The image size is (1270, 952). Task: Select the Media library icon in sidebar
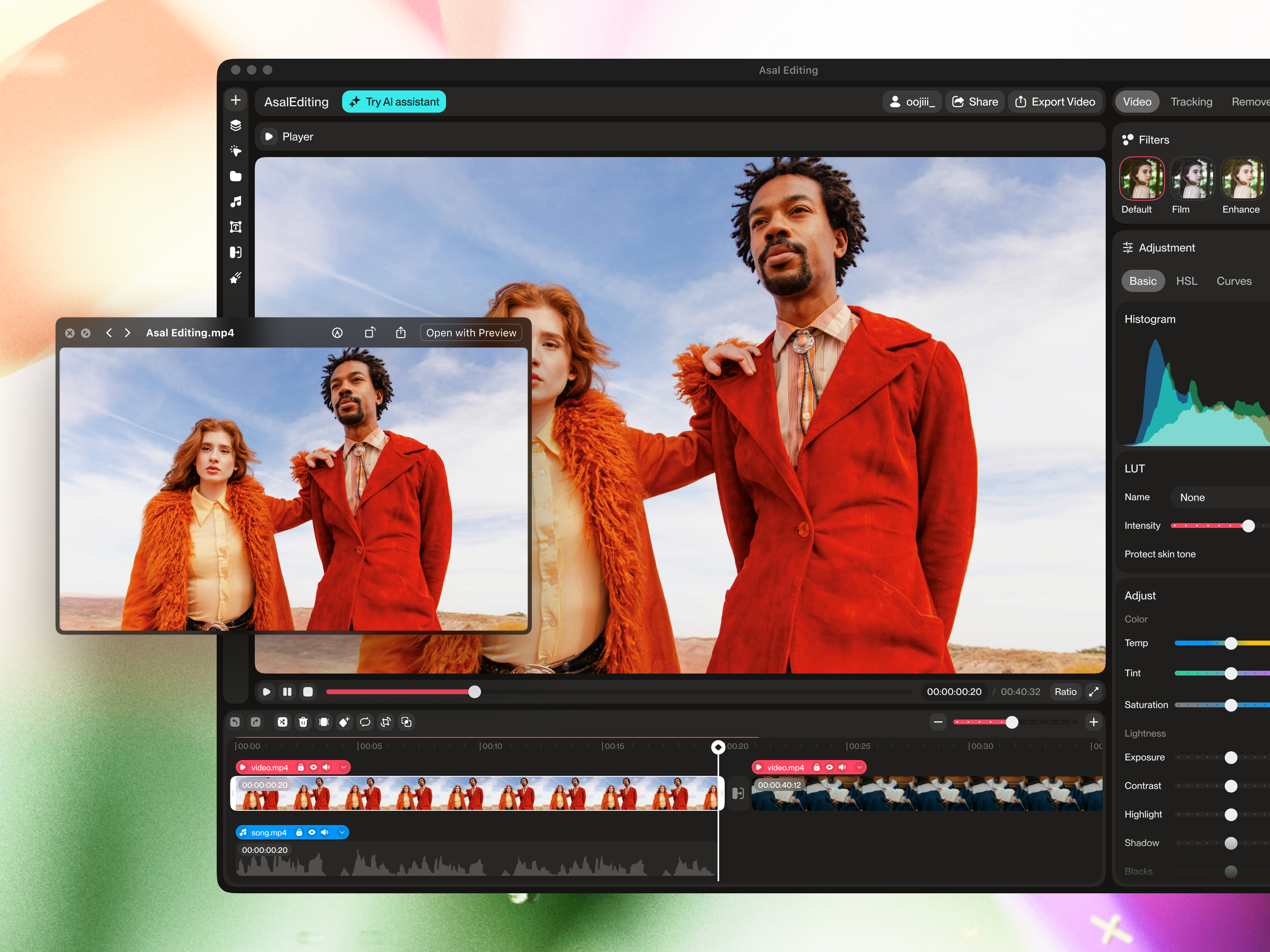point(235,176)
